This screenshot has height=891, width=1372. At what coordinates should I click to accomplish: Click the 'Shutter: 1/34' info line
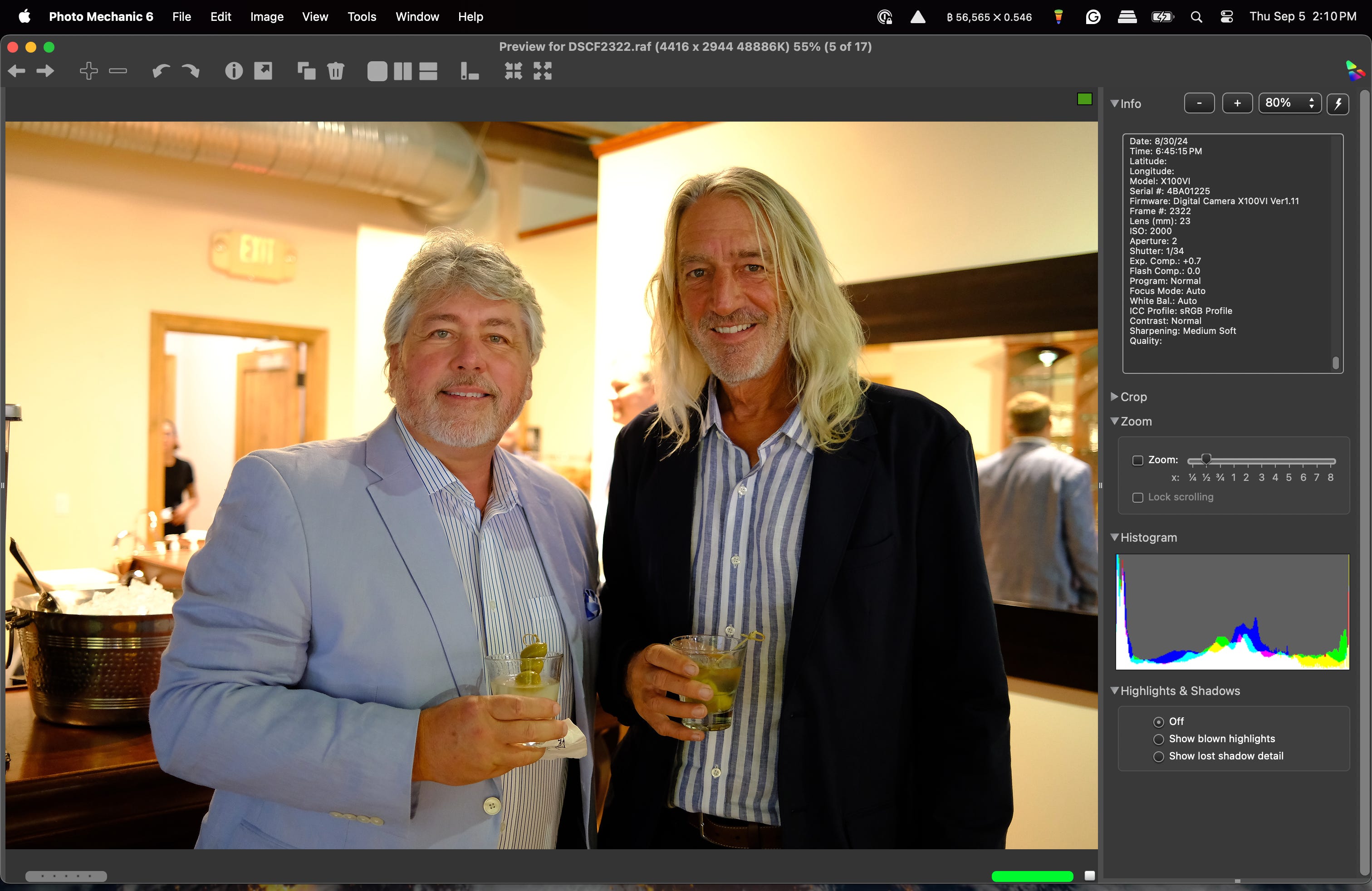1156,251
